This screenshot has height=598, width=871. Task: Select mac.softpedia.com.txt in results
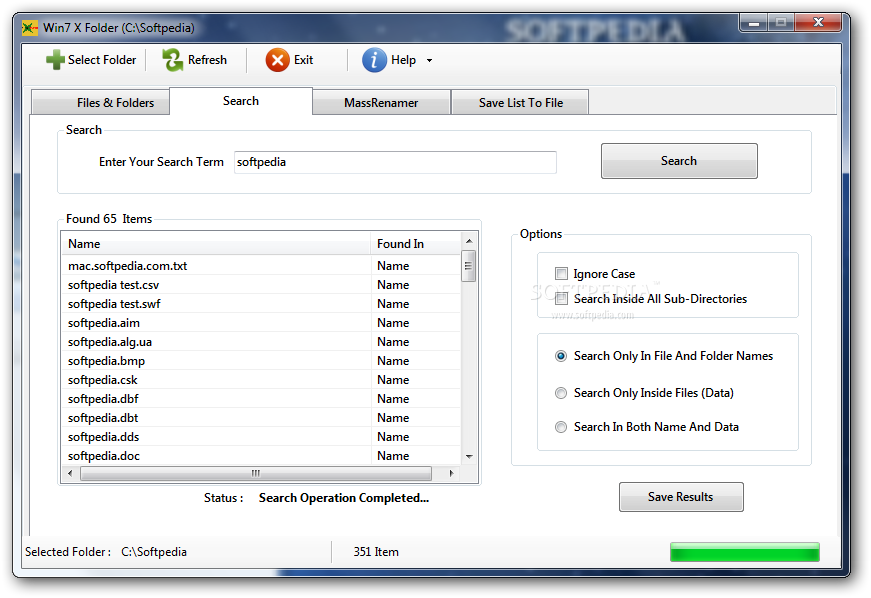click(261, 266)
